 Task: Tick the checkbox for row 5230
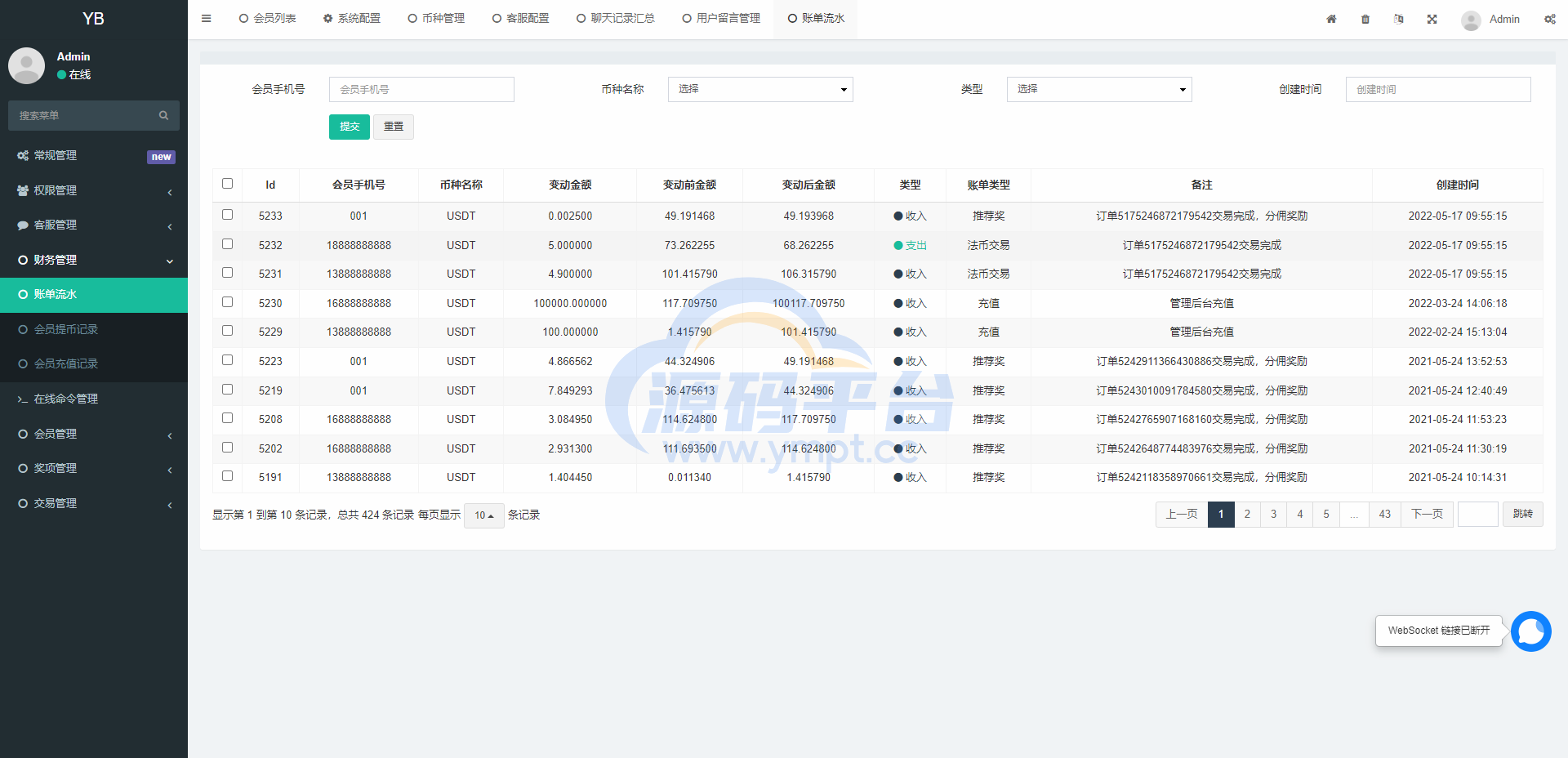tap(228, 302)
